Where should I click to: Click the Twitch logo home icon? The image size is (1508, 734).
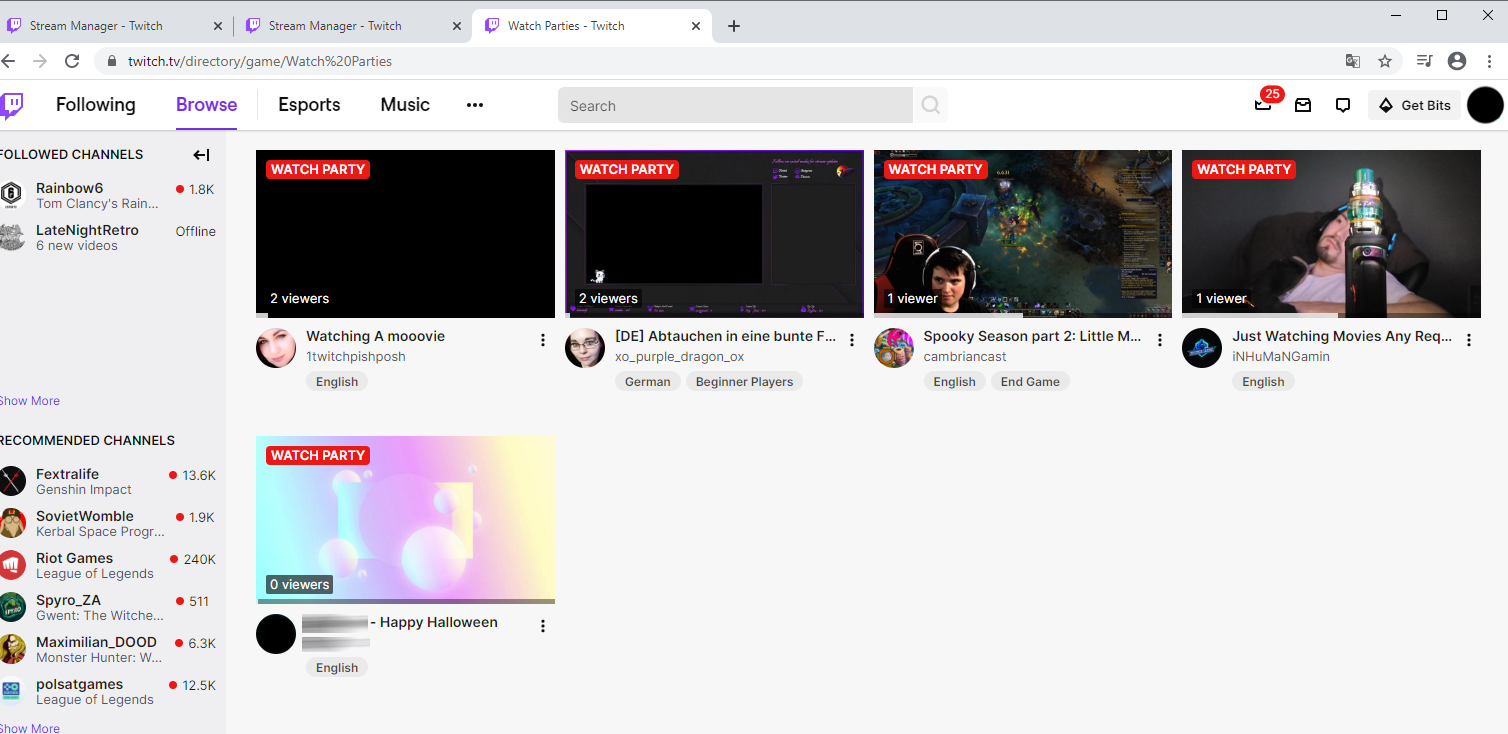click(12, 105)
